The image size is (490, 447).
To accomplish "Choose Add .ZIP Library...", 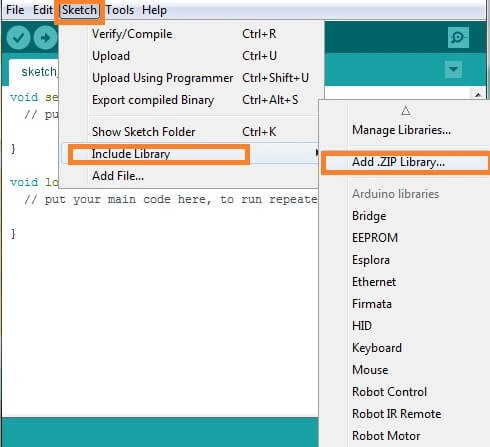I will (x=406, y=162).
